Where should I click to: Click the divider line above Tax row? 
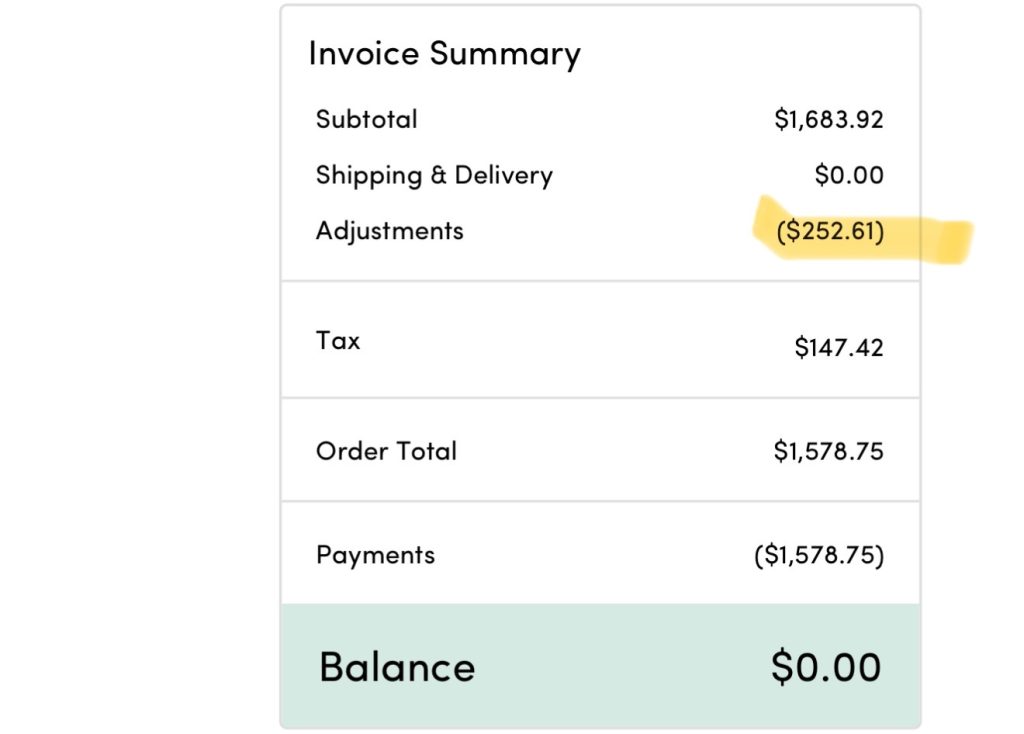tap(600, 281)
